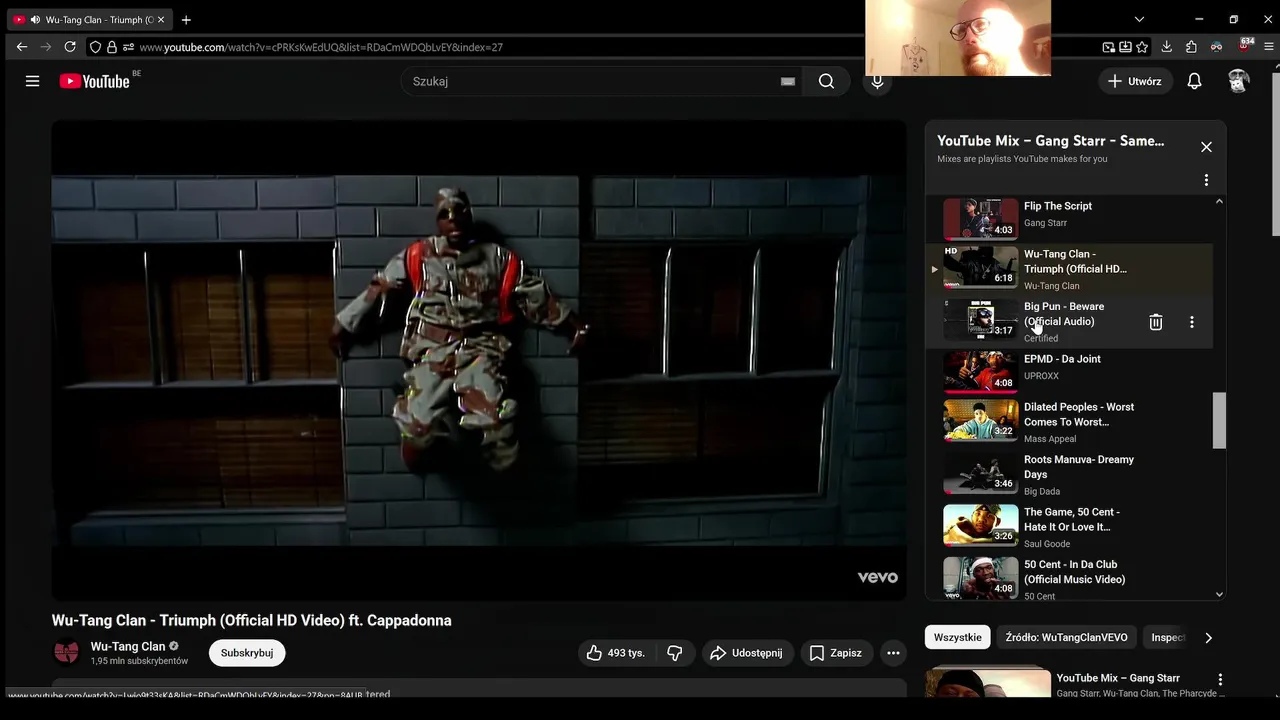
Task: Play 50 Cent - In Da Club
Action: [x=1069, y=578]
